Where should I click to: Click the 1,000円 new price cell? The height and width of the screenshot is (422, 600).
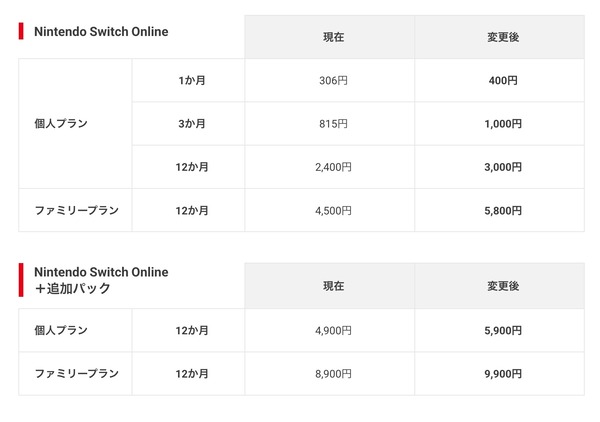coord(499,124)
